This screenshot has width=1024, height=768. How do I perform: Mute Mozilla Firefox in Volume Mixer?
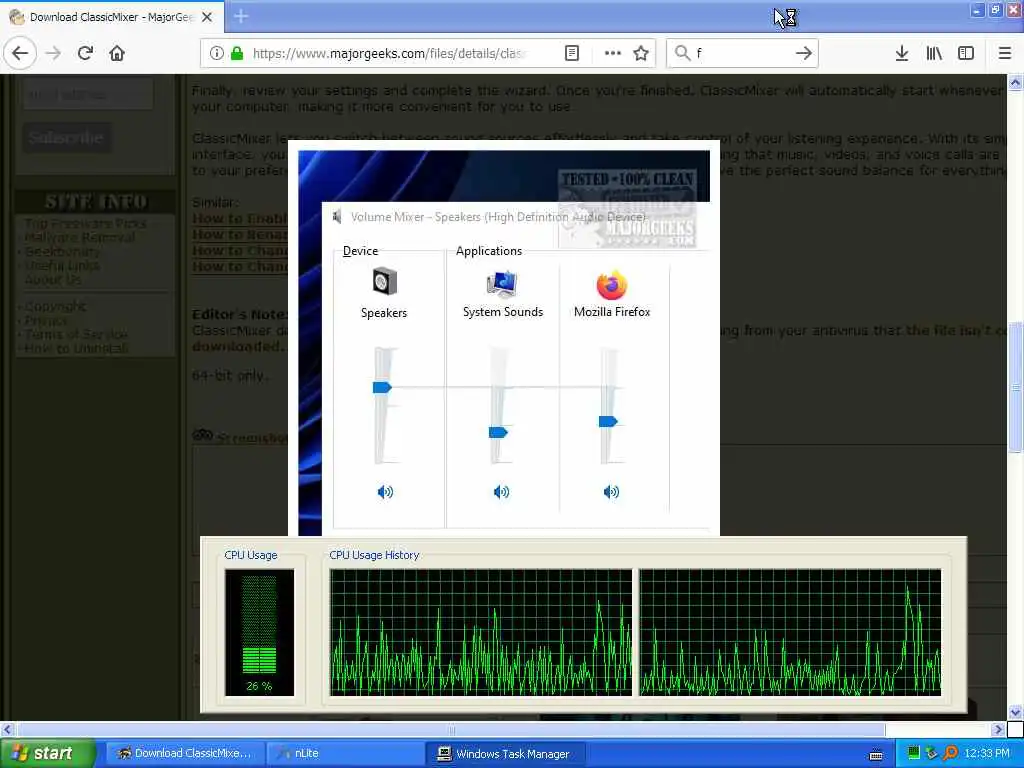pos(611,492)
